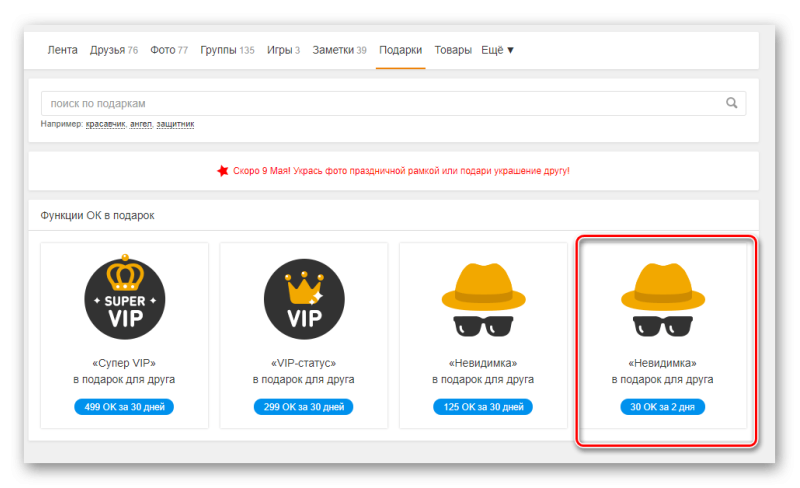Viewport: 800px width, 488px height.
Task: Select the Подарки tab
Action: [x=401, y=50]
